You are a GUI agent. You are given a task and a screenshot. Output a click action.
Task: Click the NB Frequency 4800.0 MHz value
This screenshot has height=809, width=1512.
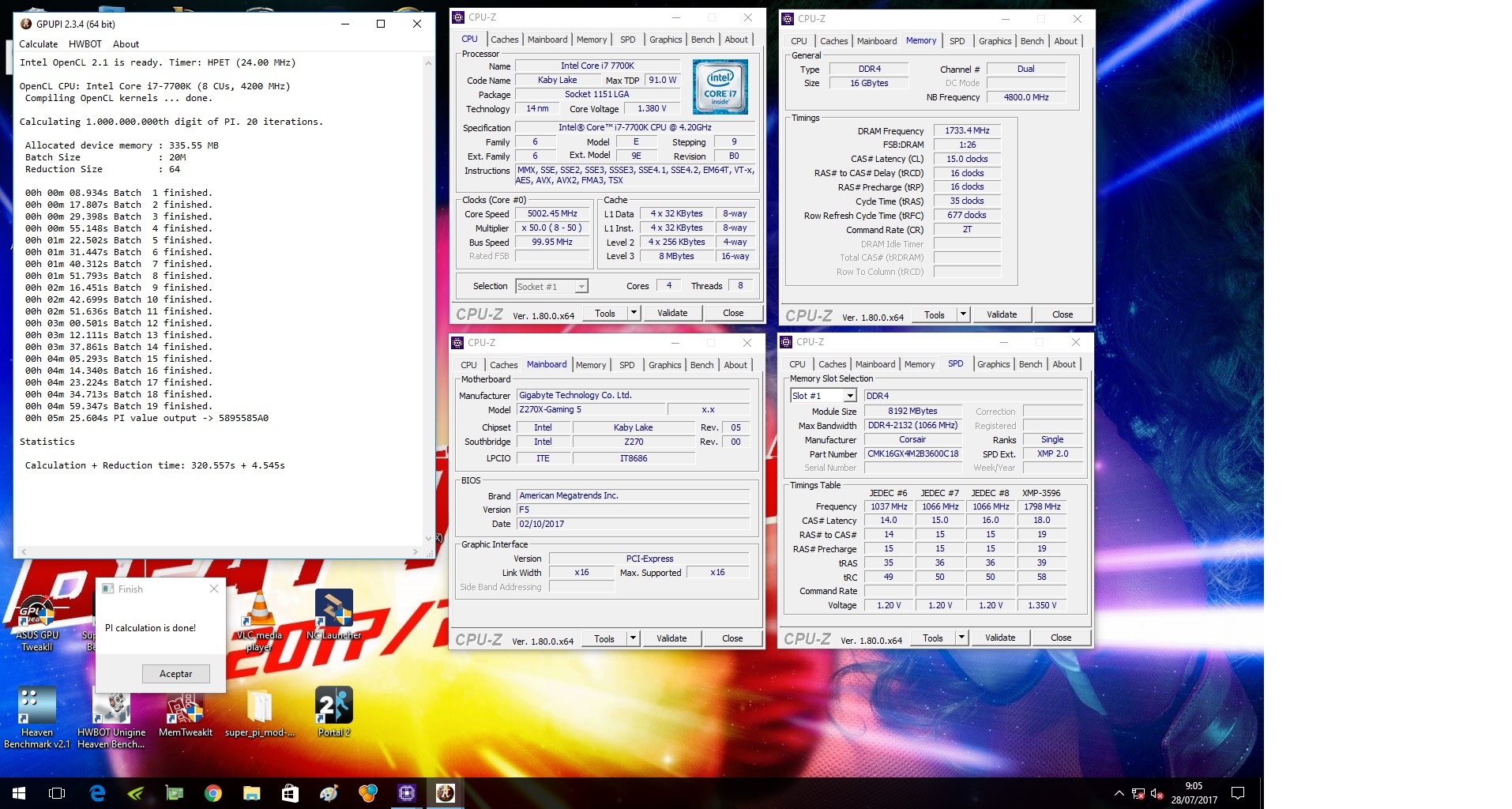pyautogui.click(x=1026, y=97)
